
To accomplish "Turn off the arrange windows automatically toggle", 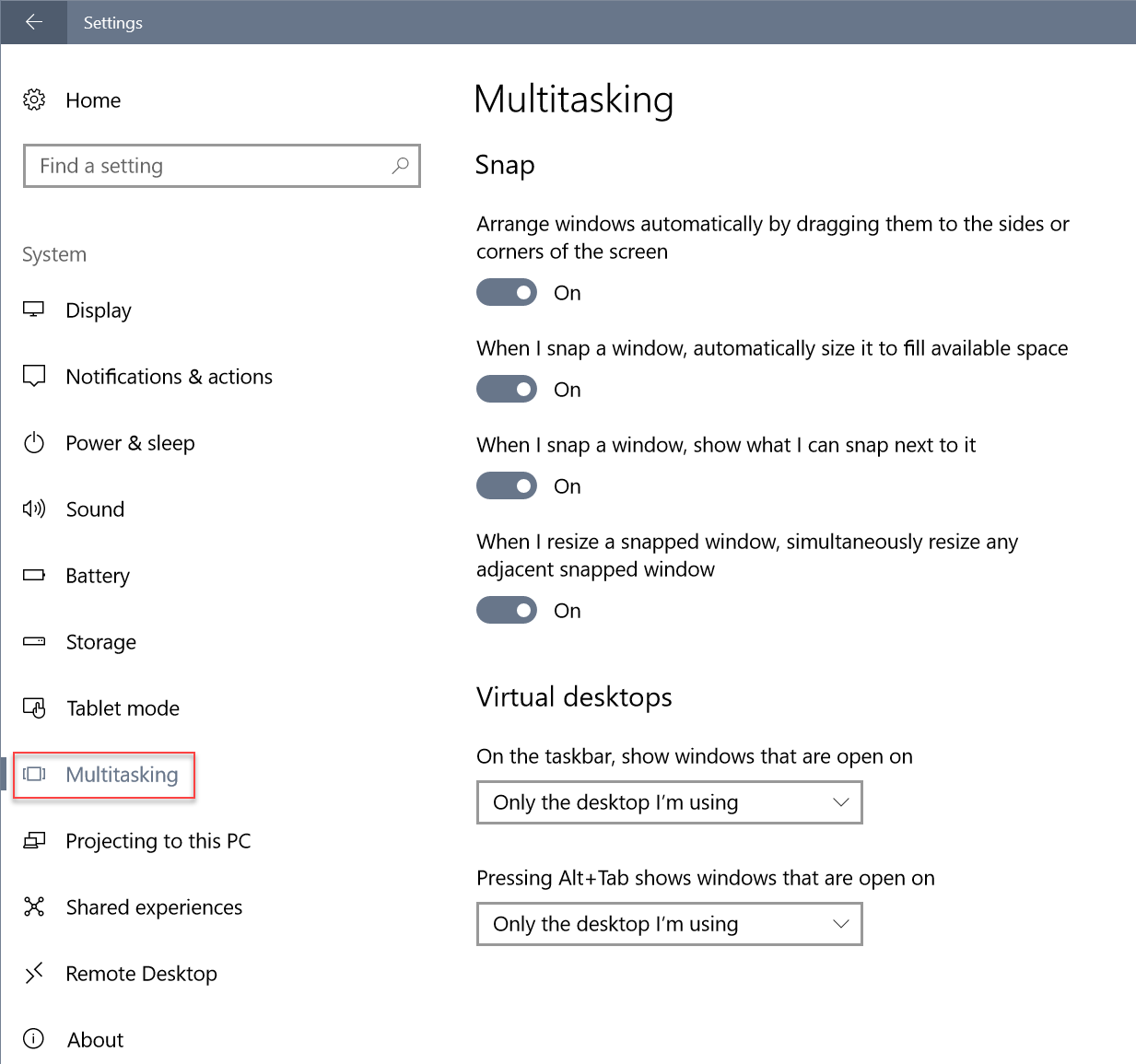I will [x=507, y=293].
